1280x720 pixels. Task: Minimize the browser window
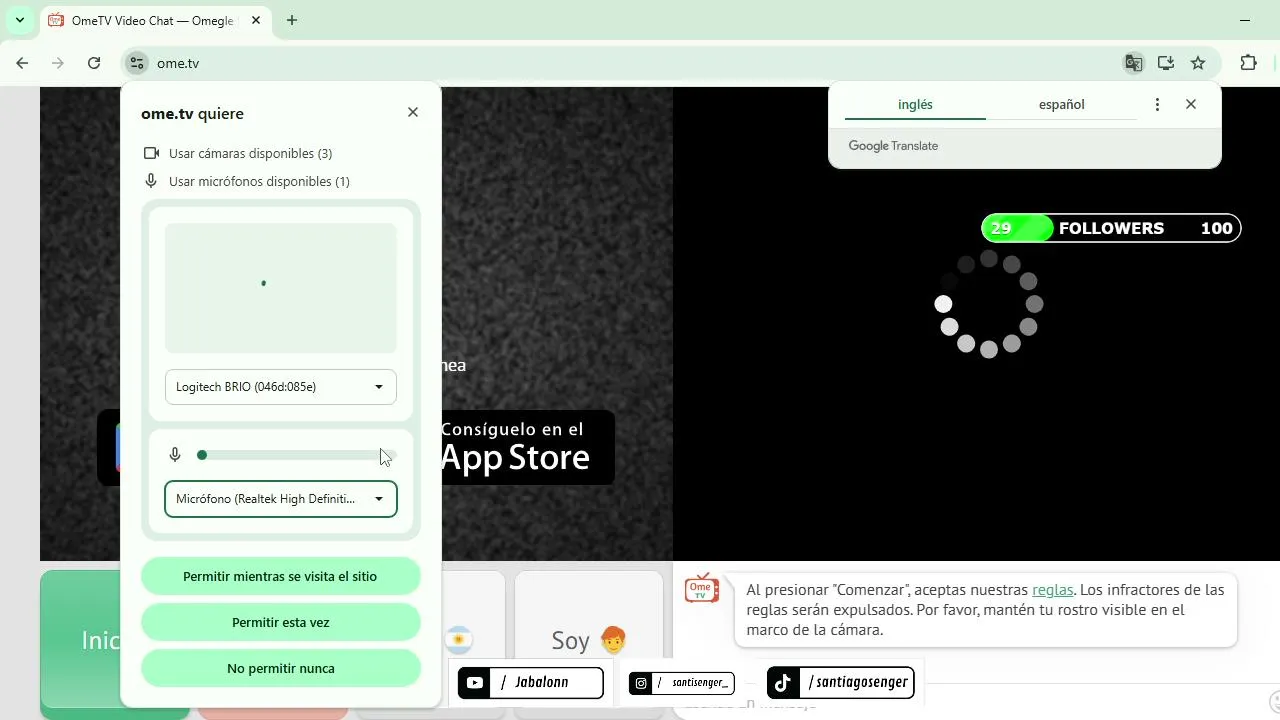tap(1245, 20)
